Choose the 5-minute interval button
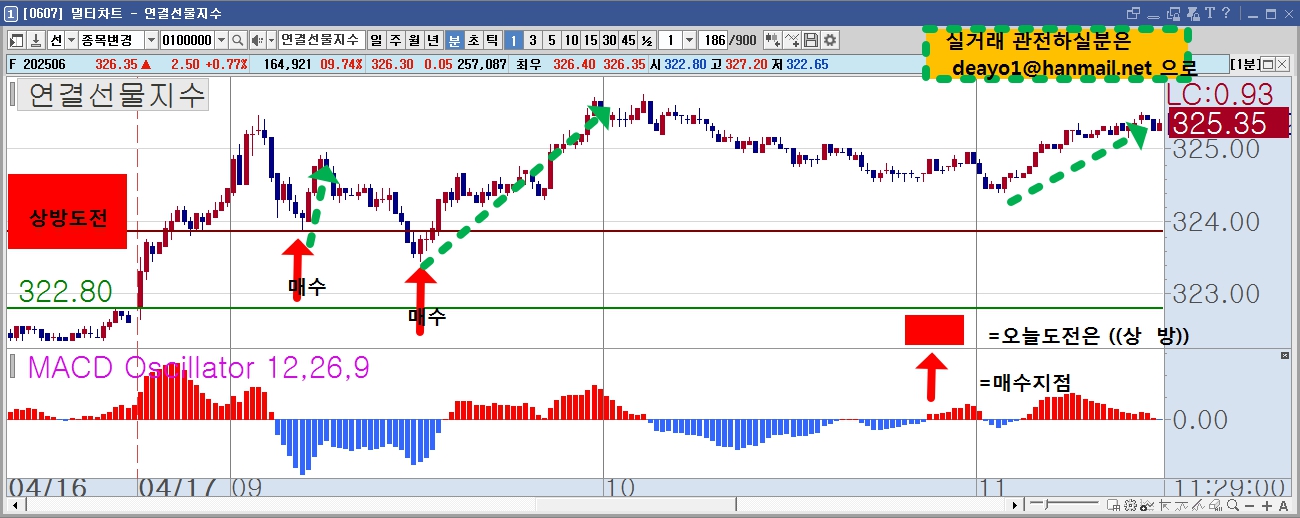1300x518 pixels. (552, 40)
